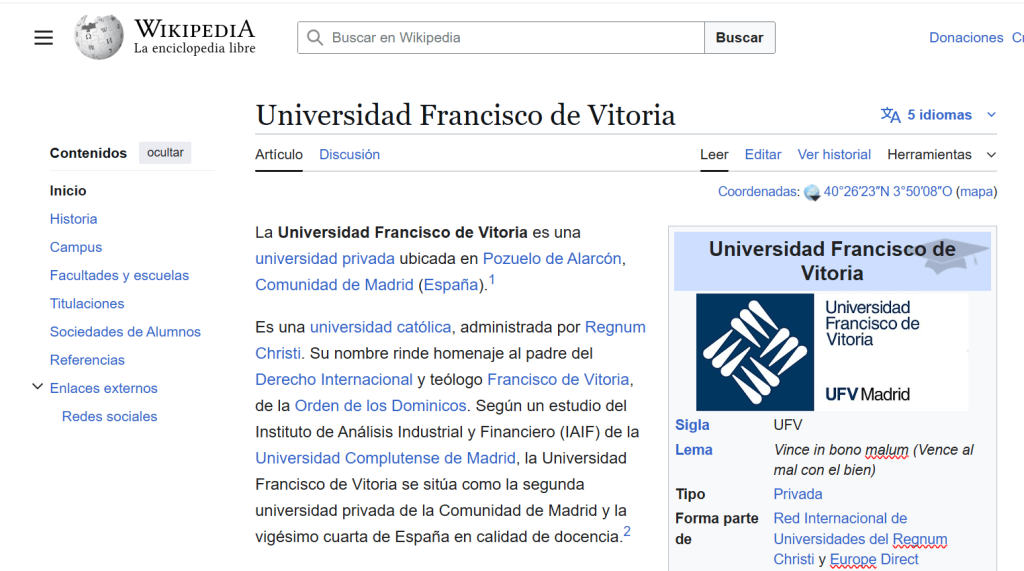Collapse the Enlaces externos section chevron
The image size is (1024, 571).
tap(37, 387)
